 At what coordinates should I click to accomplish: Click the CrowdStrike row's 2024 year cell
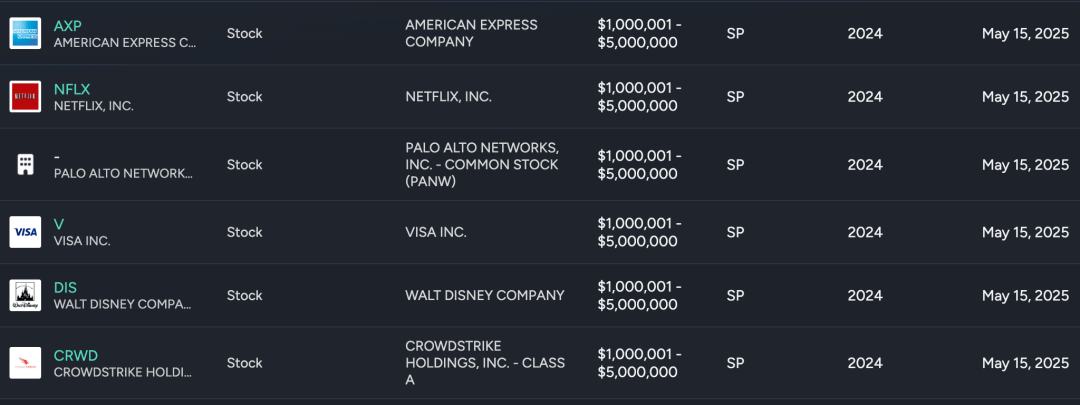pos(865,363)
